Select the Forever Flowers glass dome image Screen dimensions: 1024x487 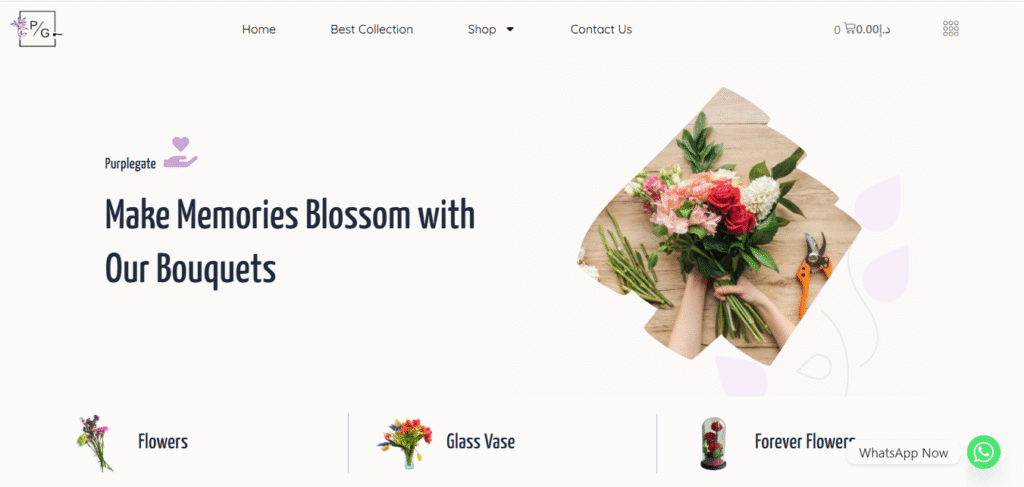tap(713, 444)
